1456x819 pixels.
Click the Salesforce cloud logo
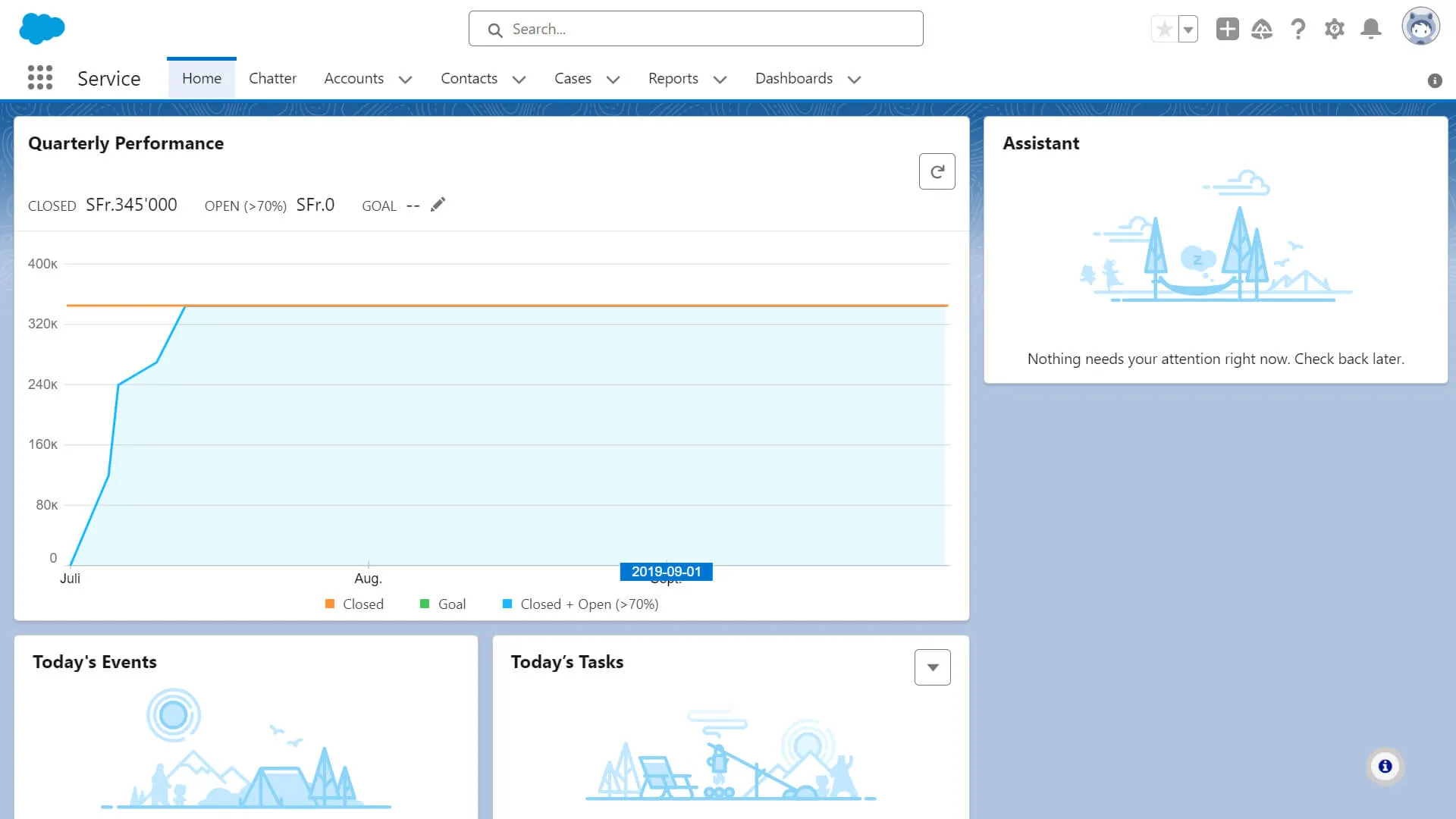(x=42, y=29)
